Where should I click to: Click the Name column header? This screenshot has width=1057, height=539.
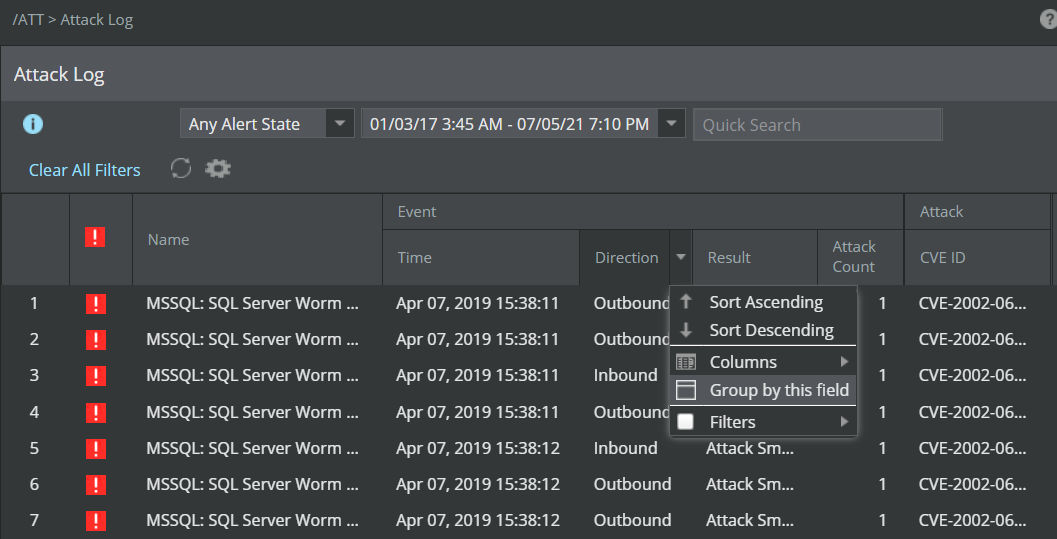tap(258, 239)
